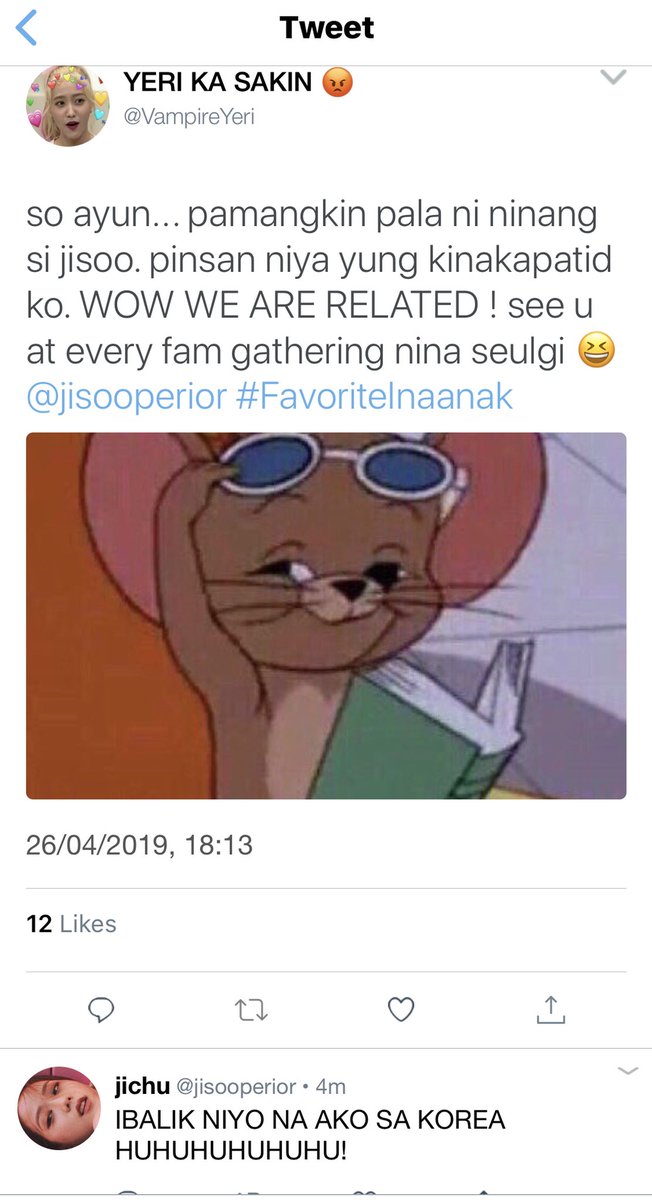This screenshot has width=652, height=1200.
Task: Open the Jerry mouse meme image
Action: coord(326,615)
